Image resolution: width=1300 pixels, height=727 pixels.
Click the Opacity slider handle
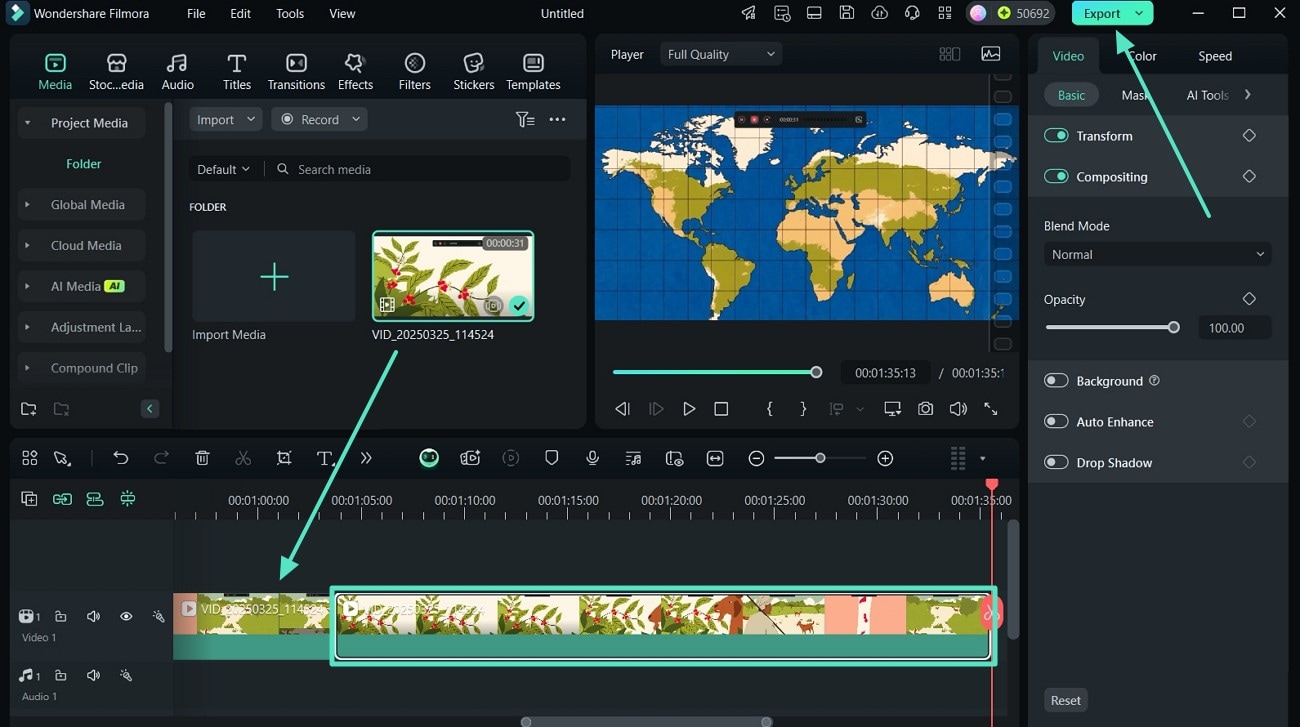(1174, 327)
